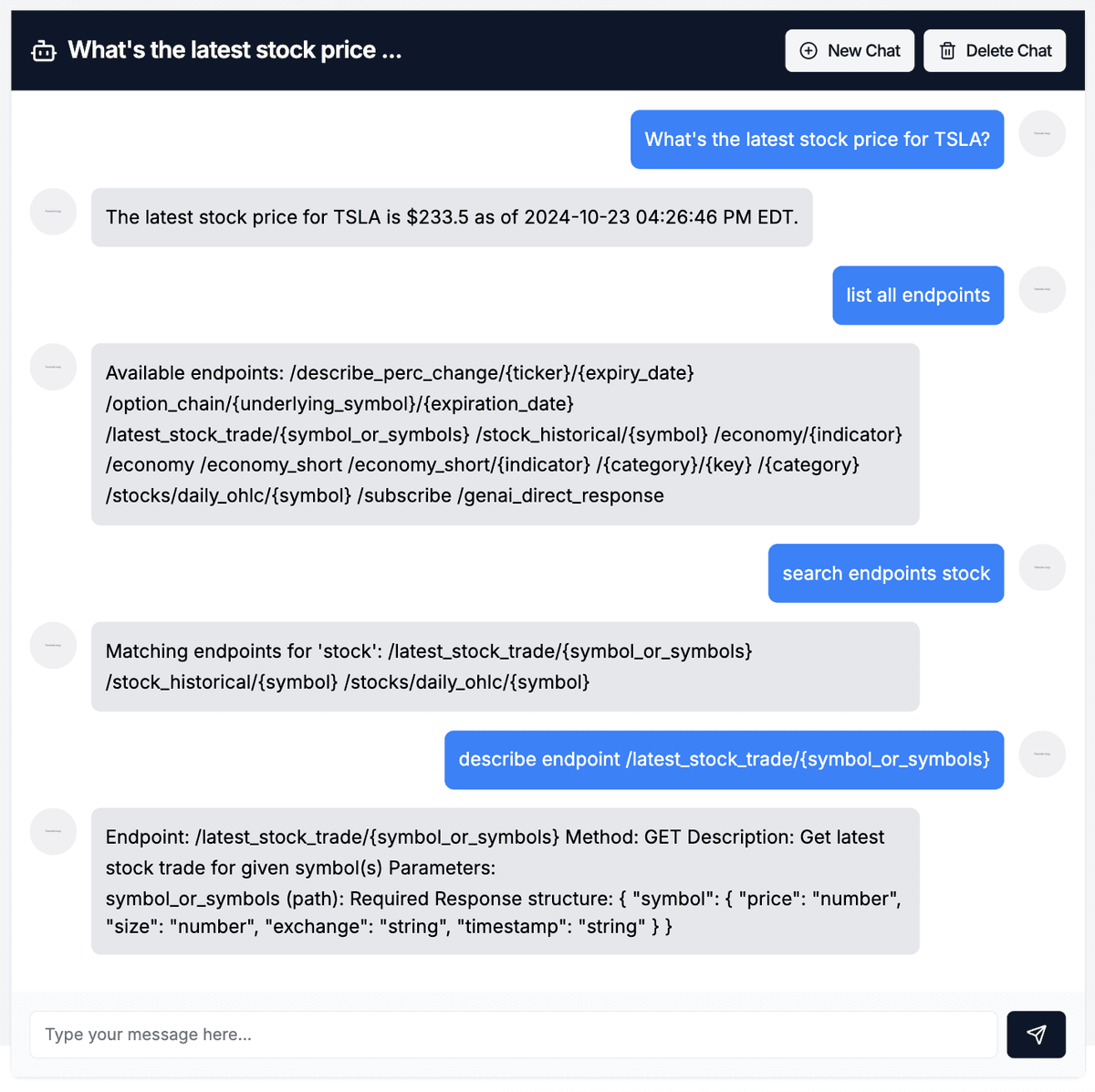This screenshot has height=1092, width=1095.
Task: Click the bot avatar beside the Endpoint description reply
Action: pyautogui.click(x=53, y=831)
